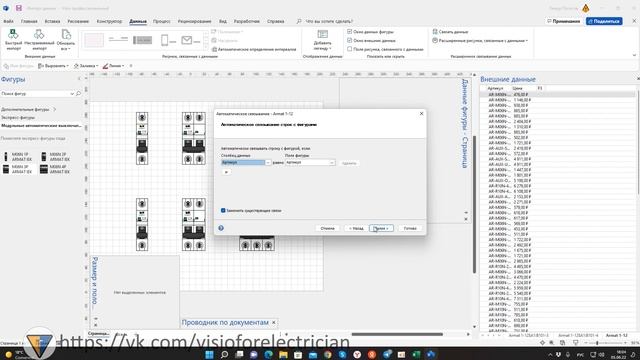Screen dimensions: 640x360
Task: Select the Страница-1 page tab
Action: 98,334
